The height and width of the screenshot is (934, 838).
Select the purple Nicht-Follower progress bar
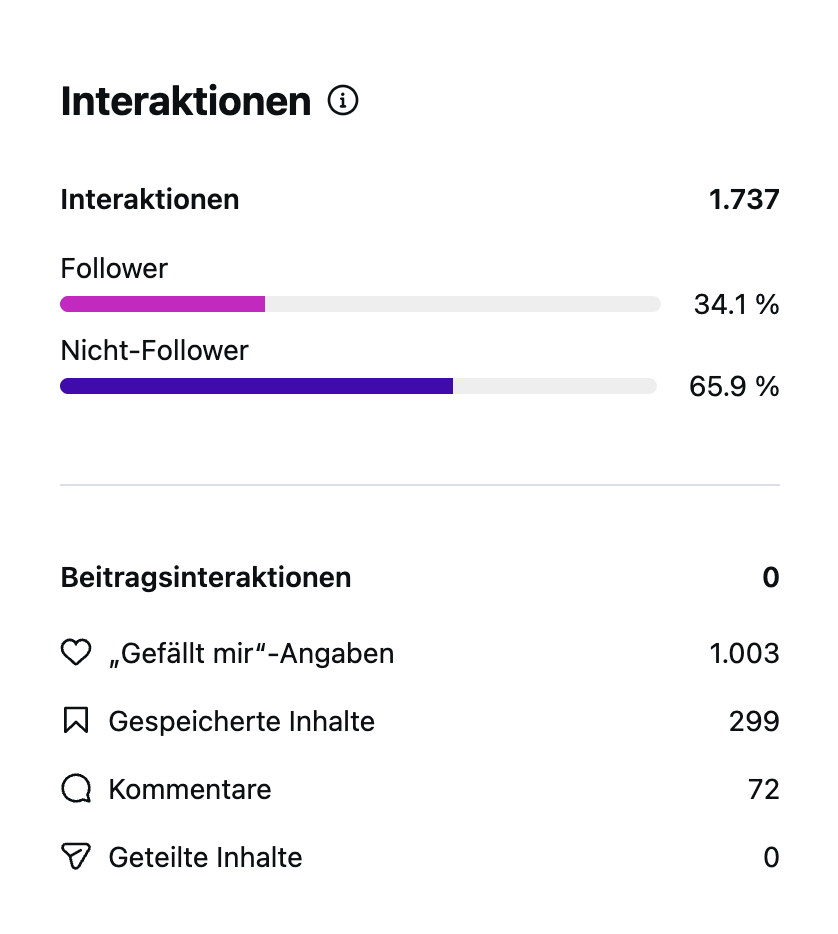tap(256, 386)
